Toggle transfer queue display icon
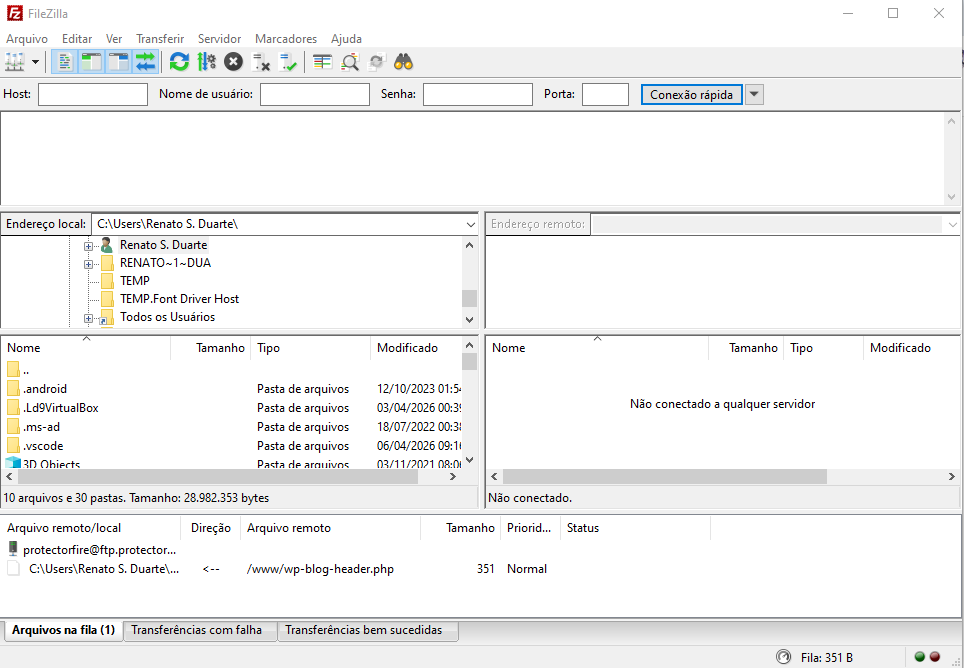The height and width of the screenshot is (668, 964). point(146,62)
